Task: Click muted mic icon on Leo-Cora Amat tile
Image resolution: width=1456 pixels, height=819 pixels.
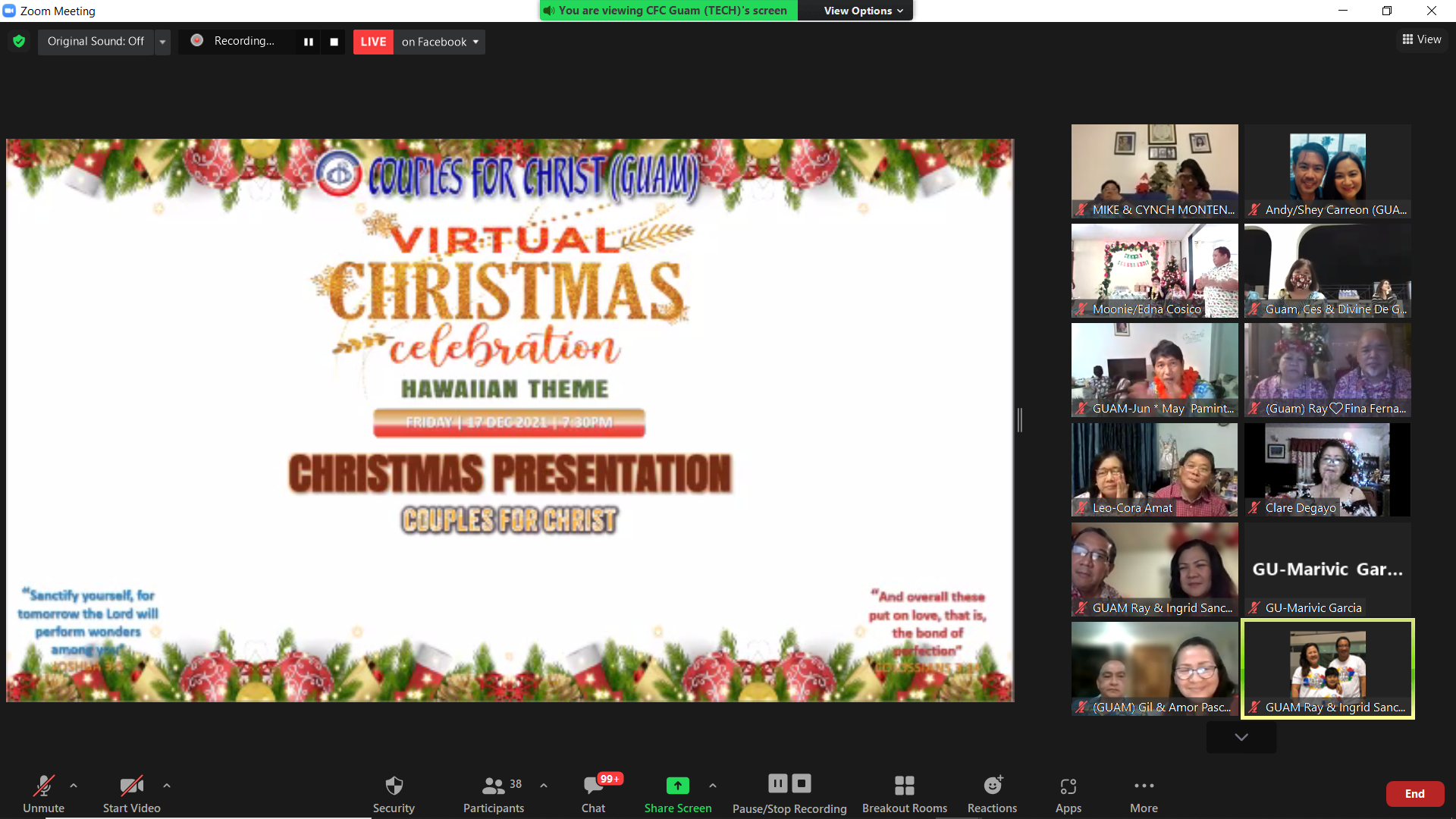Action: tap(1081, 508)
